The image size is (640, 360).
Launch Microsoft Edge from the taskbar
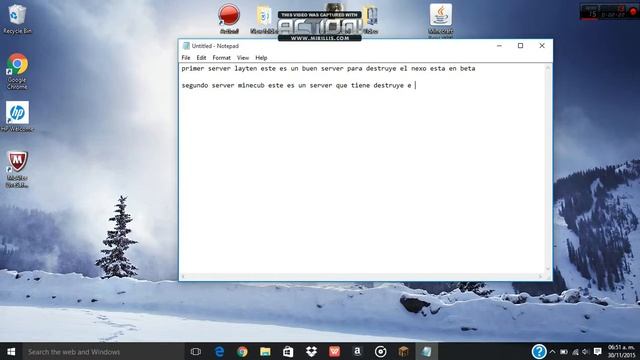(219, 351)
